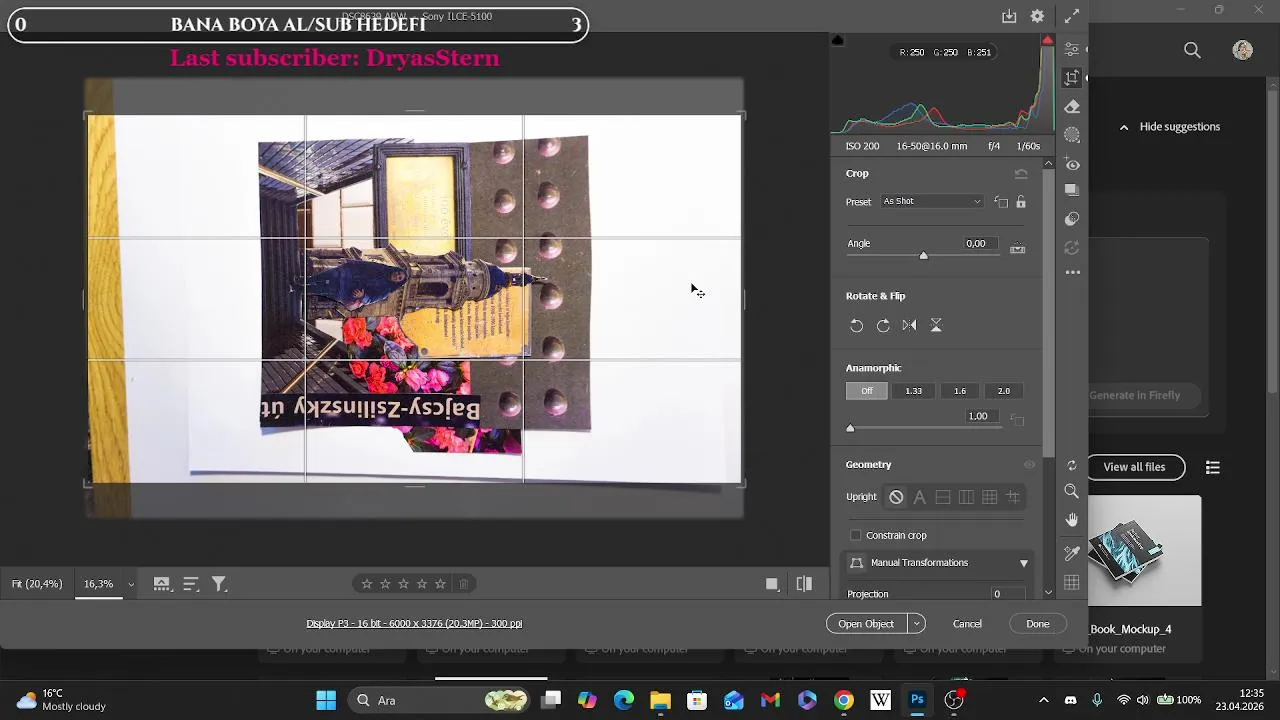
Task: Flip image horizontally
Action: click(x=909, y=325)
